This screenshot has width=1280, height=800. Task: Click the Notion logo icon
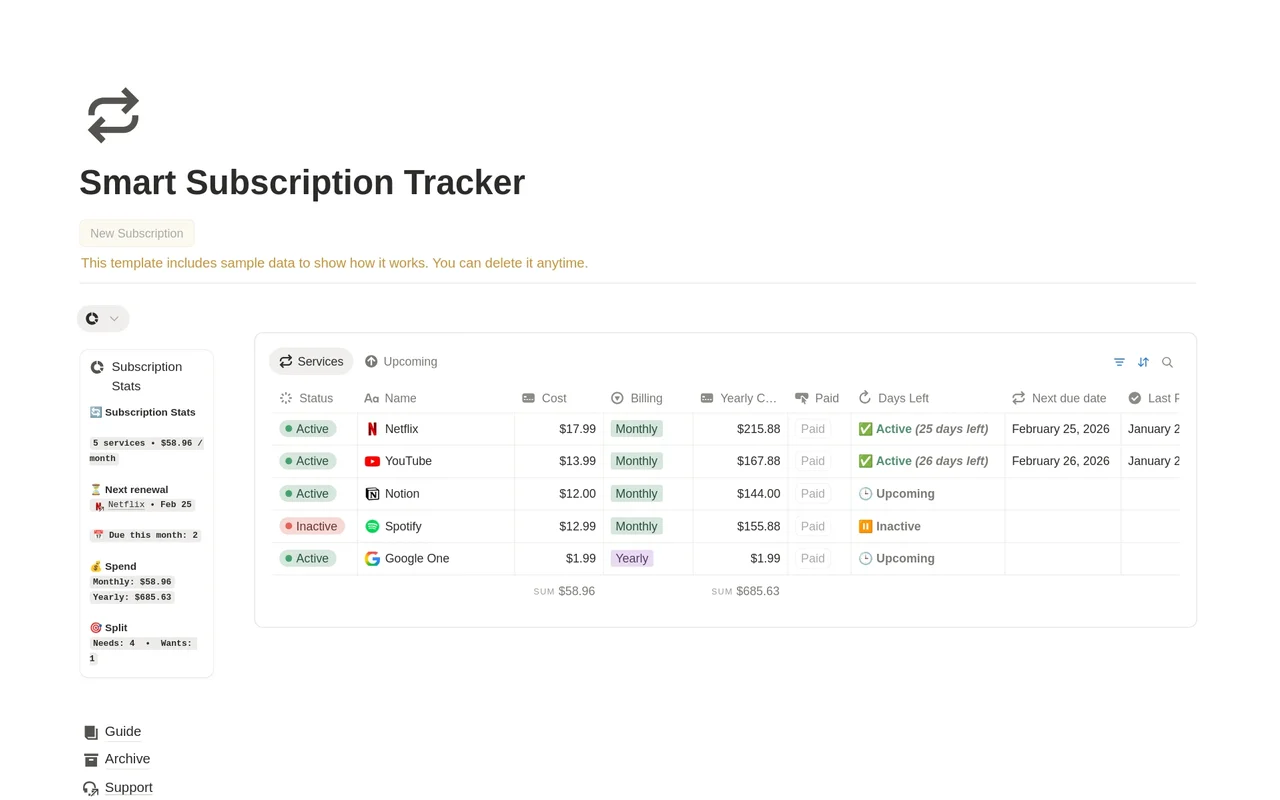372,494
